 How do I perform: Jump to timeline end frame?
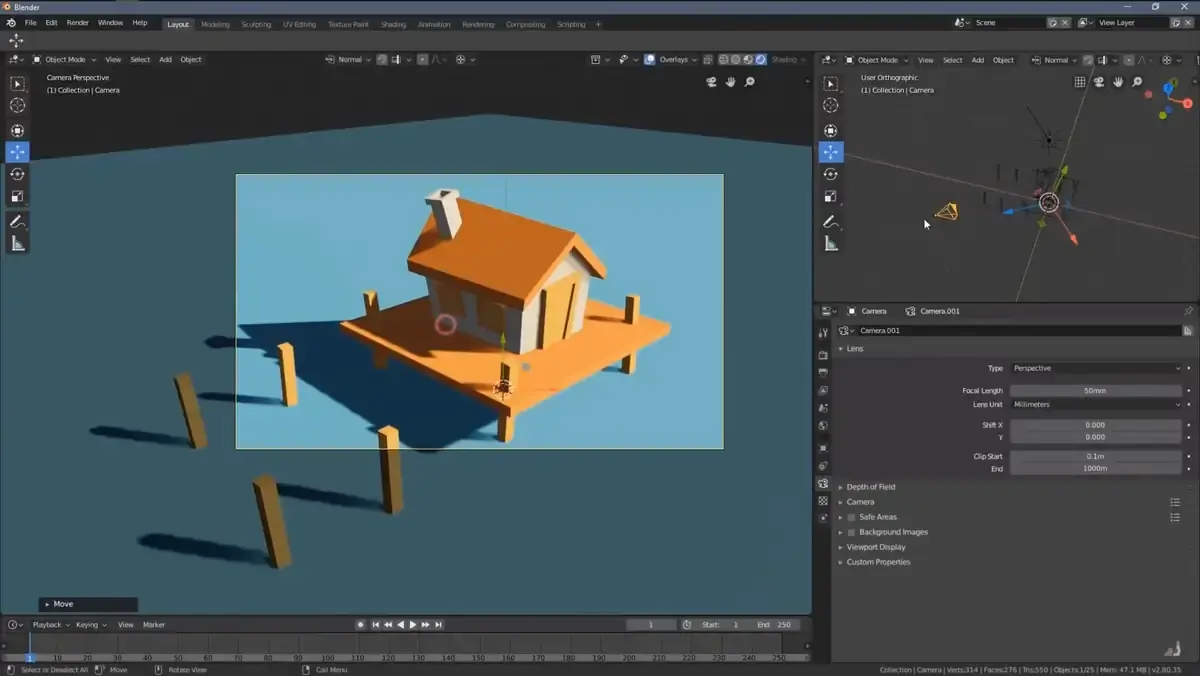tap(438, 625)
